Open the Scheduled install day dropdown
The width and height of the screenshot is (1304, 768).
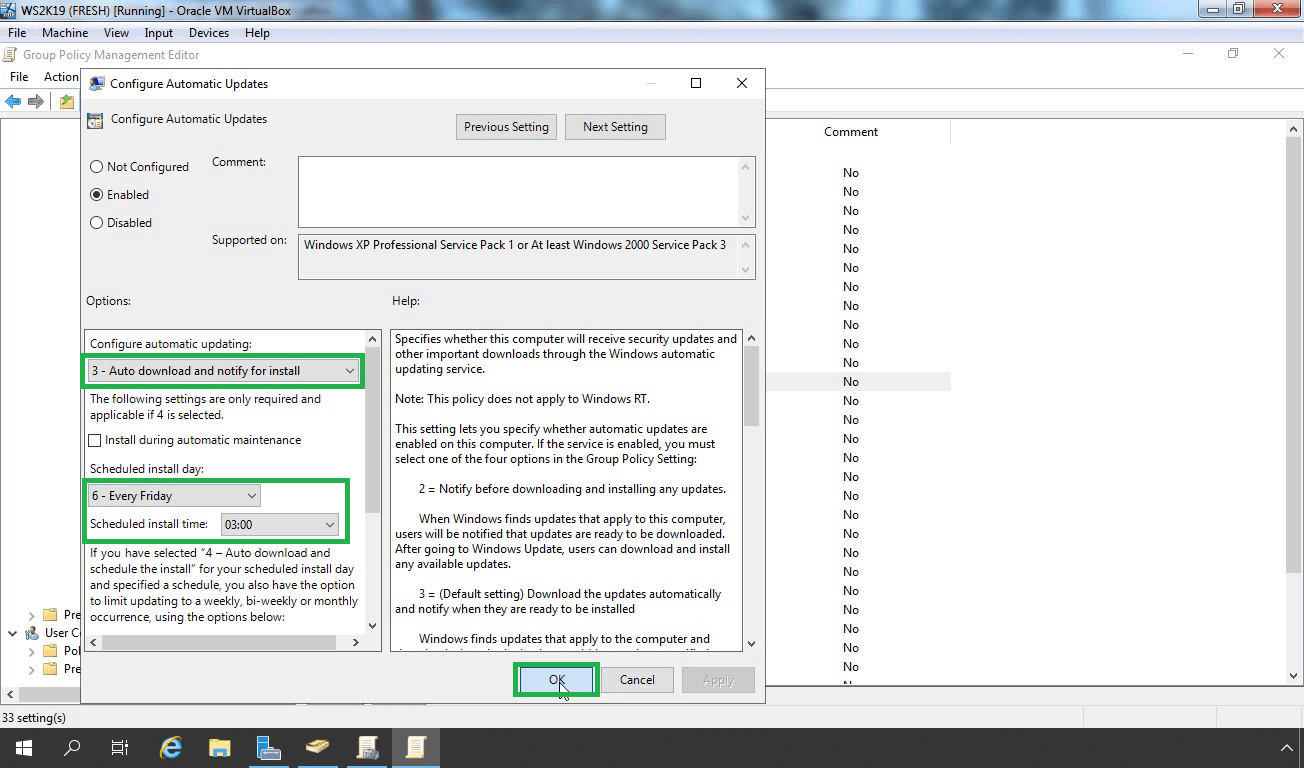[x=174, y=495]
